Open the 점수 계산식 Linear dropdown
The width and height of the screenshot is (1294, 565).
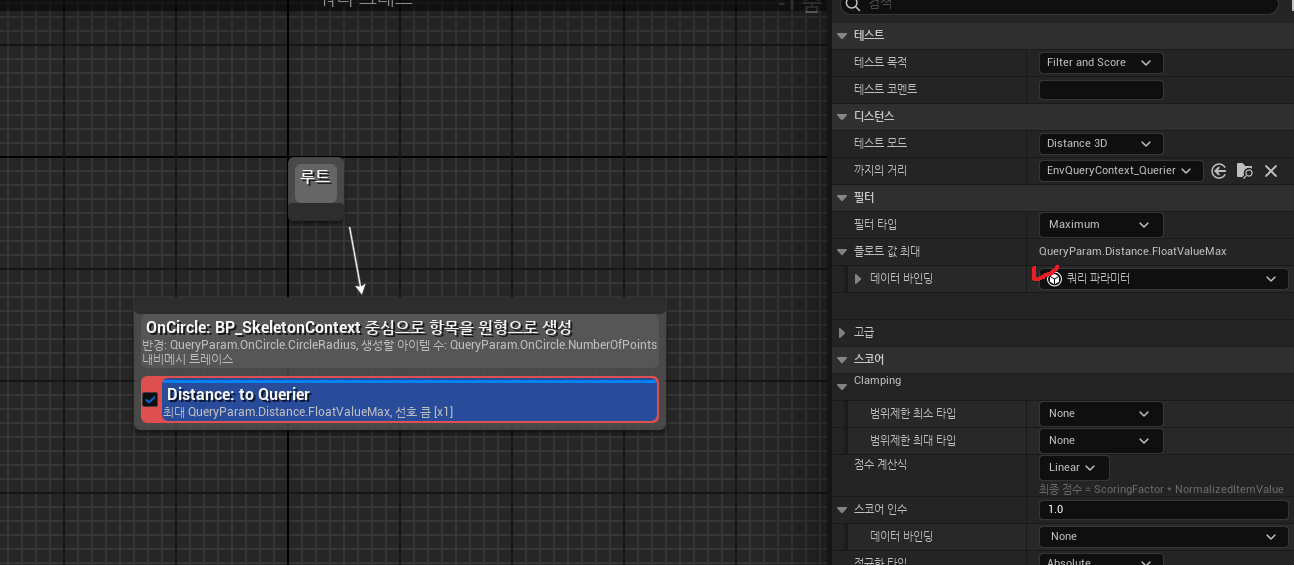1074,467
